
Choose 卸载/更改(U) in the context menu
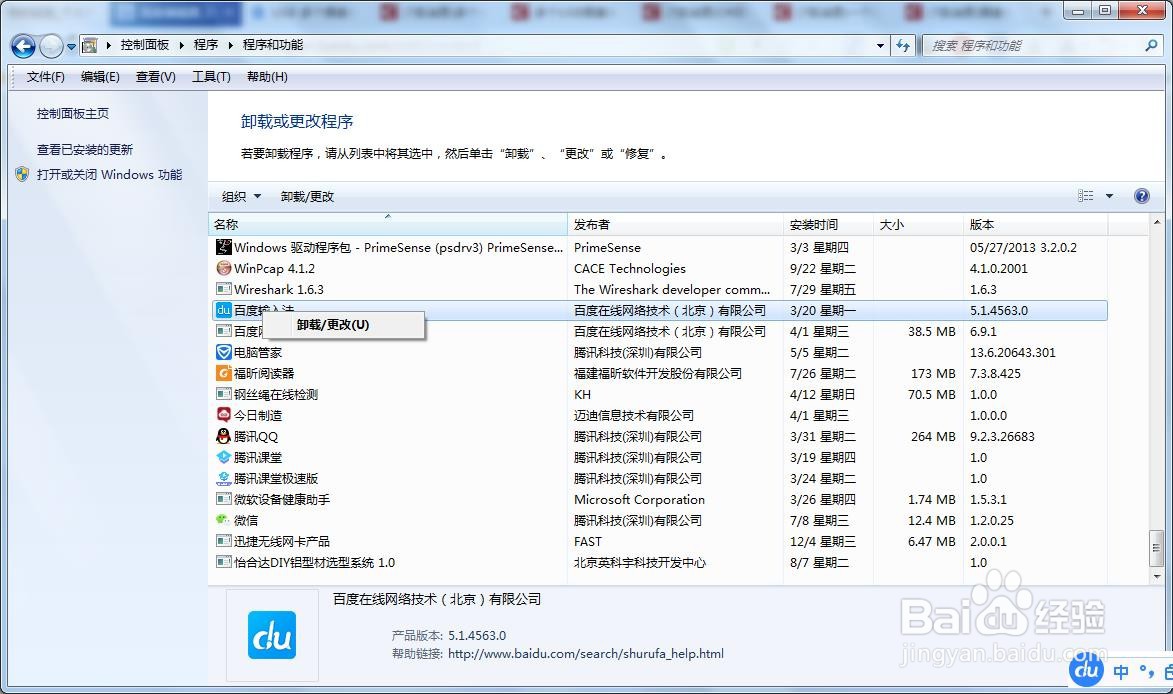click(x=343, y=325)
